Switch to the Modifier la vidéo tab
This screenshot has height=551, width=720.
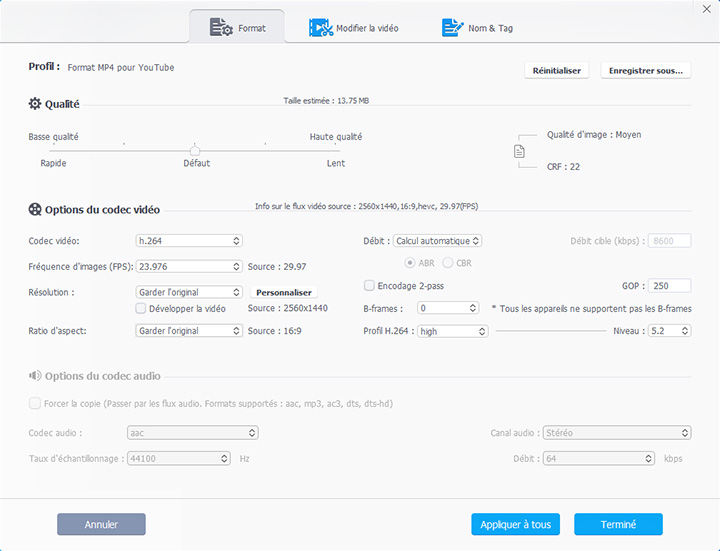pos(355,28)
